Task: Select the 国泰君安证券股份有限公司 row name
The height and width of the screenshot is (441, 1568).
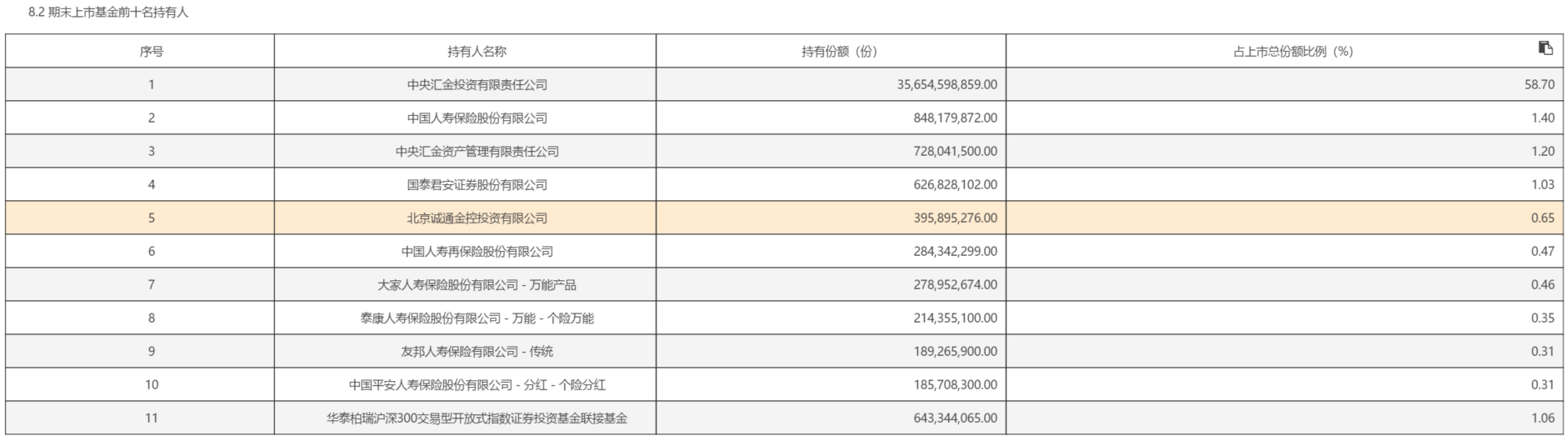Action: (x=477, y=185)
